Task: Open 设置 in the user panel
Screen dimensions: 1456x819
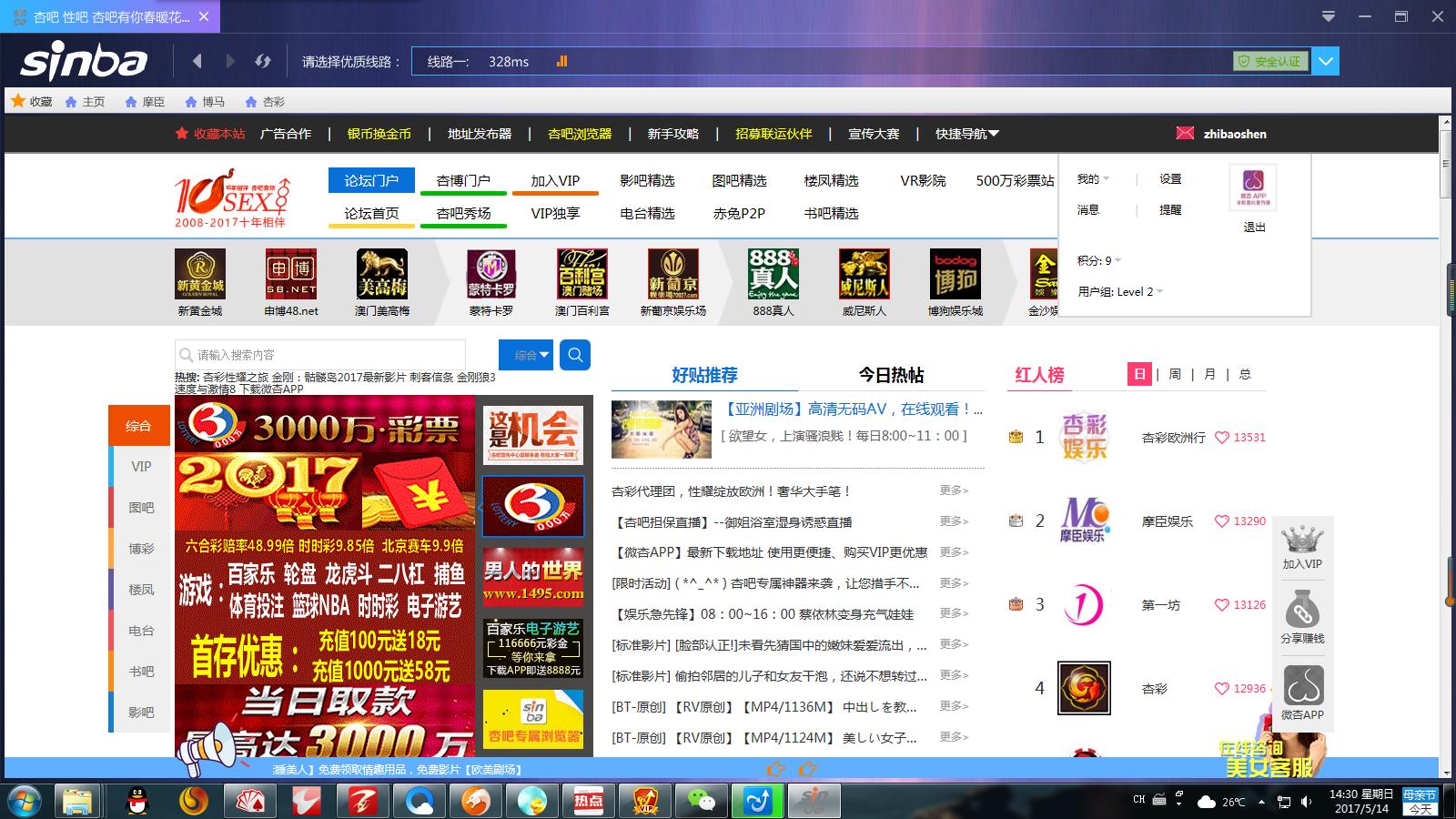Action: tap(1170, 179)
